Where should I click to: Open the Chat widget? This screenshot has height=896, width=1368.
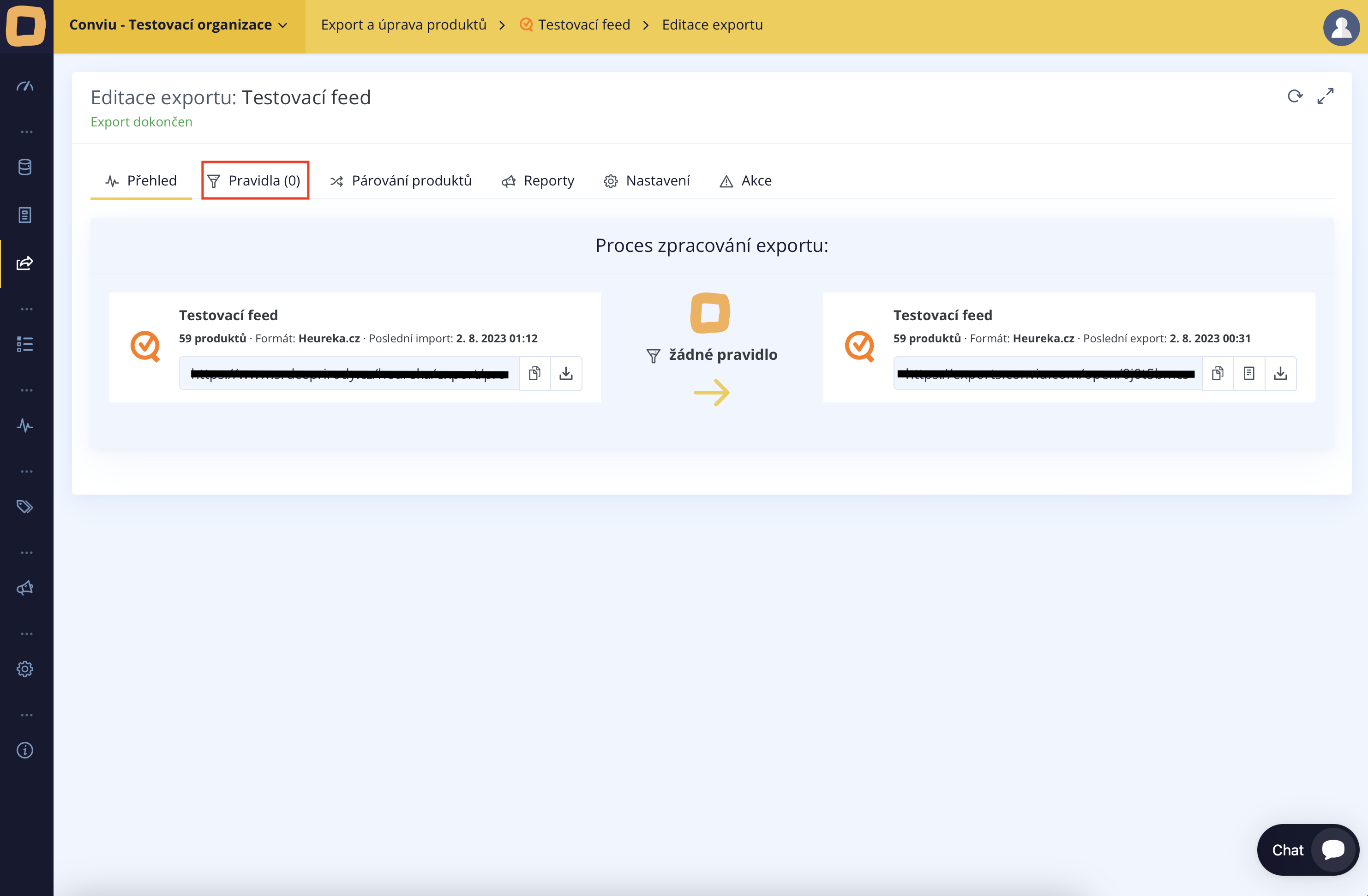click(1308, 849)
